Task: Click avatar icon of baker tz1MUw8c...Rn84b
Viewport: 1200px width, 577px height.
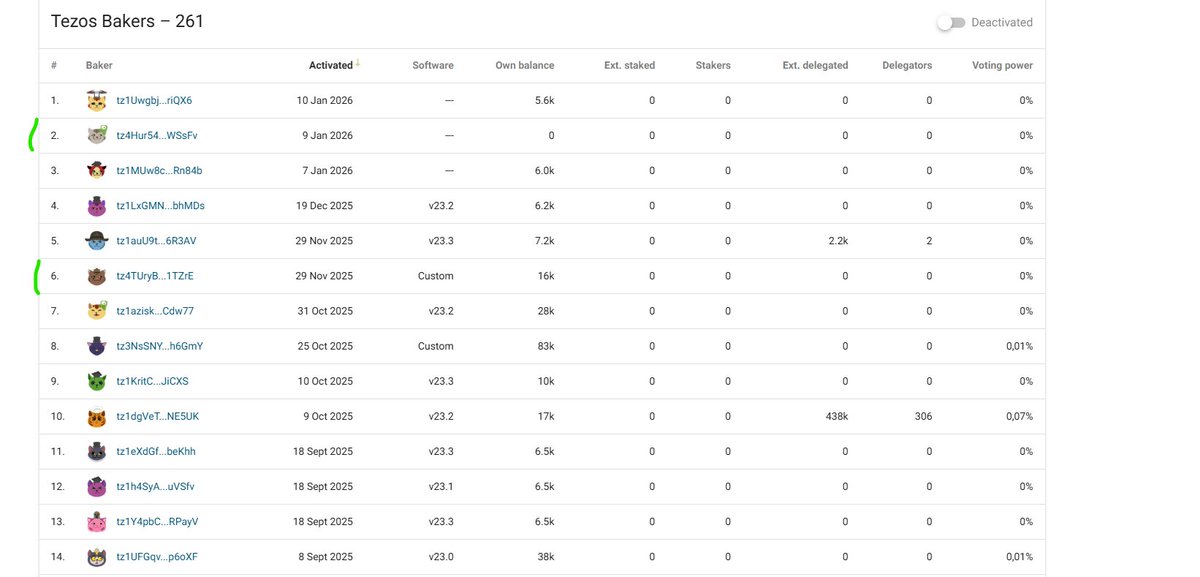Action: pos(97,170)
